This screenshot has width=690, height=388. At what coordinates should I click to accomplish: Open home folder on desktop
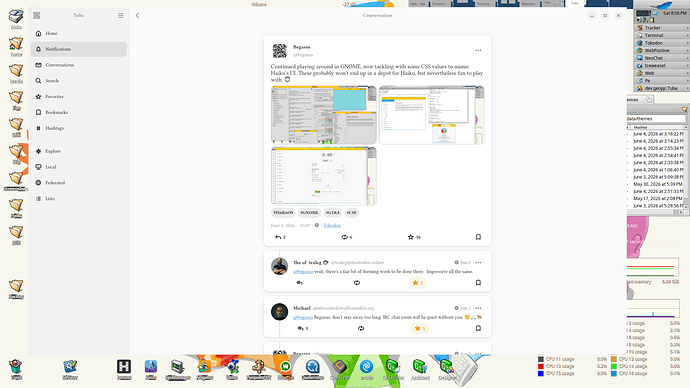16,47
